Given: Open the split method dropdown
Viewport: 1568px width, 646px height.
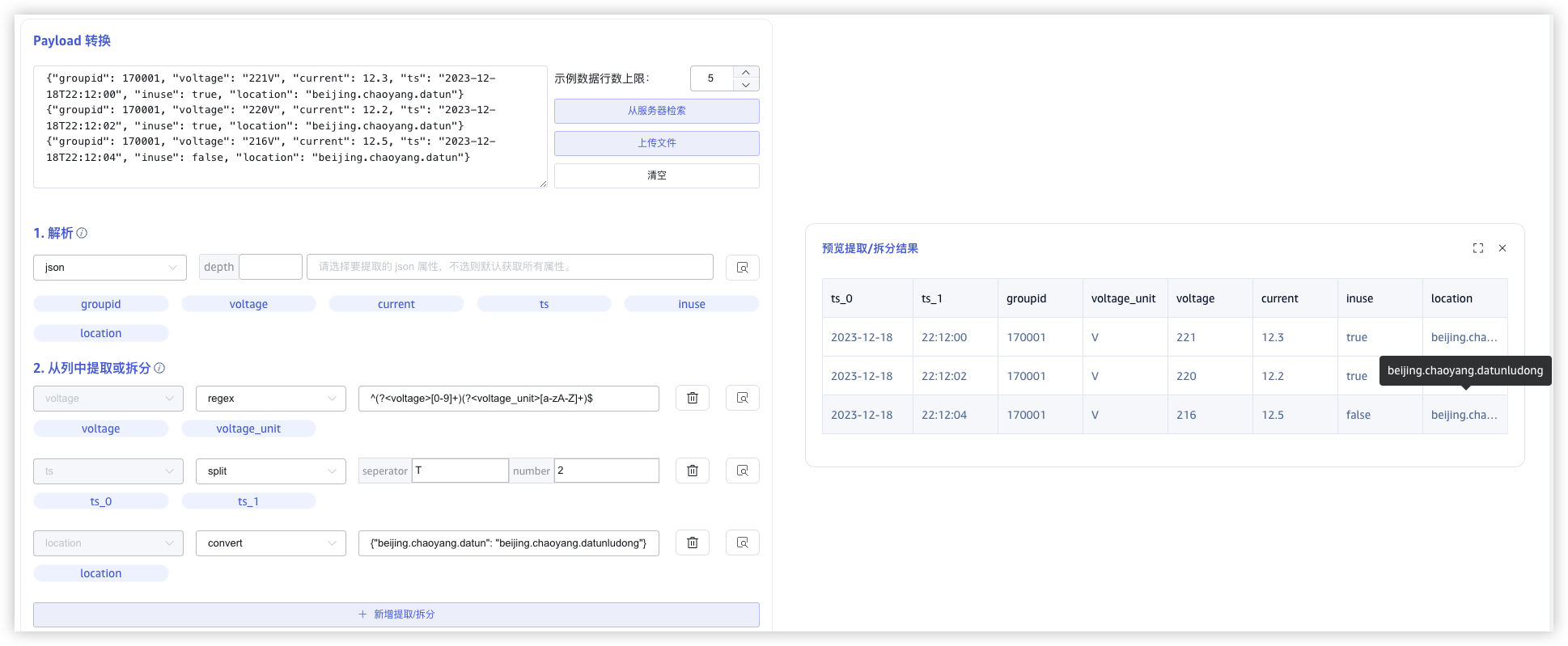Looking at the screenshot, I should point(270,471).
